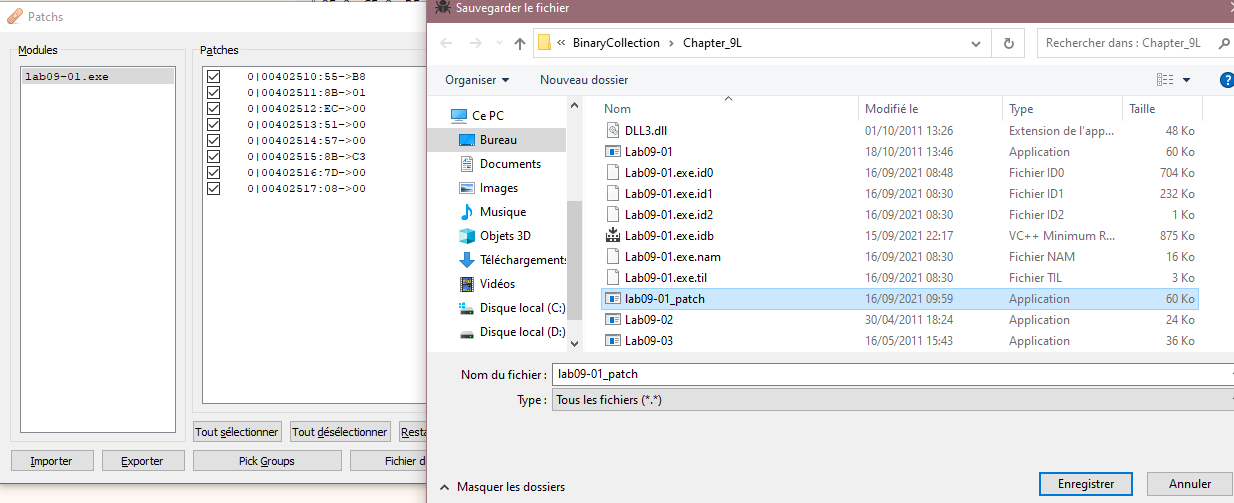Refresh the folder view
The height and width of the screenshot is (503, 1234).
pyautogui.click(x=1009, y=44)
